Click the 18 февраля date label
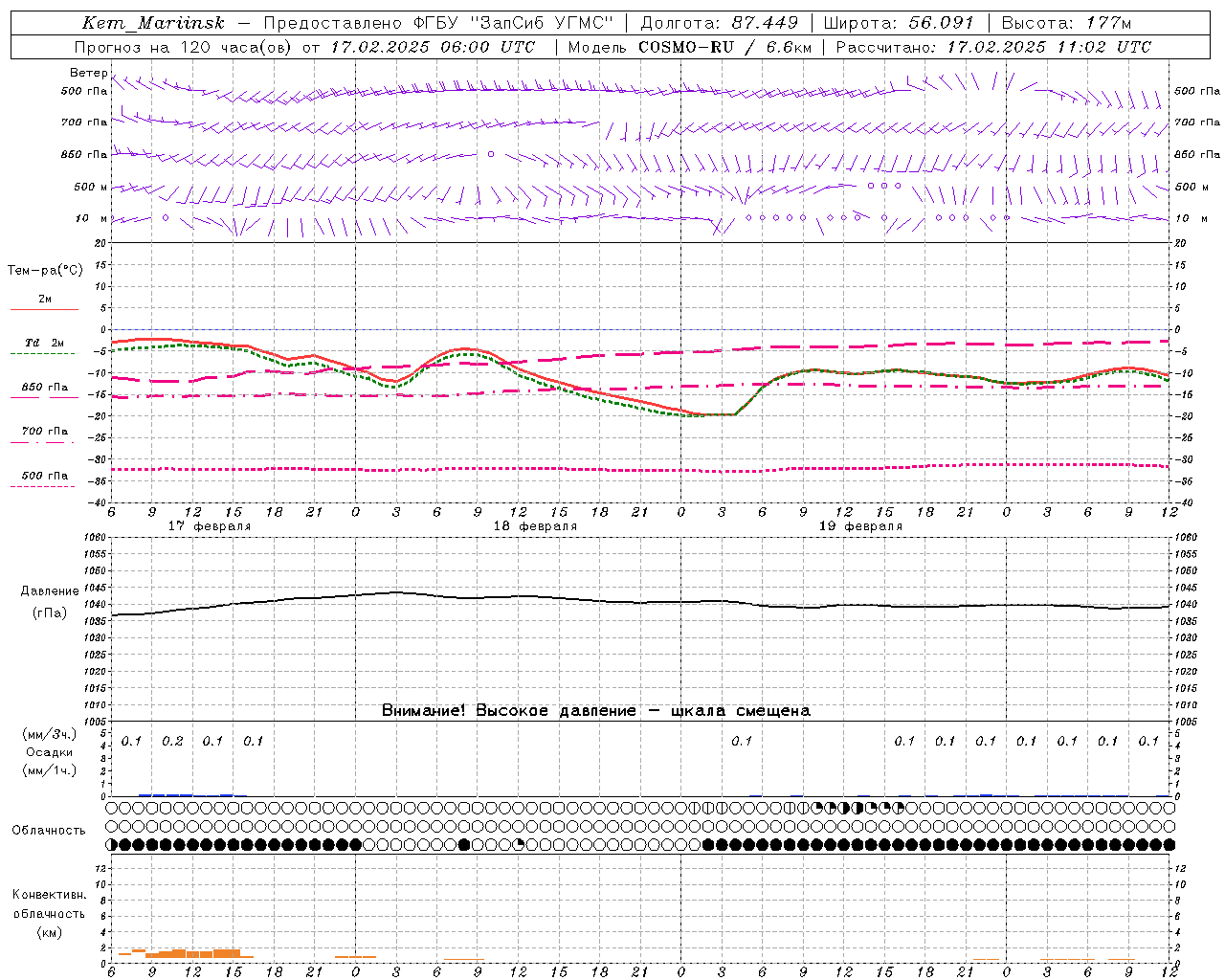1225x980 pixels. [x=535, y=526]
